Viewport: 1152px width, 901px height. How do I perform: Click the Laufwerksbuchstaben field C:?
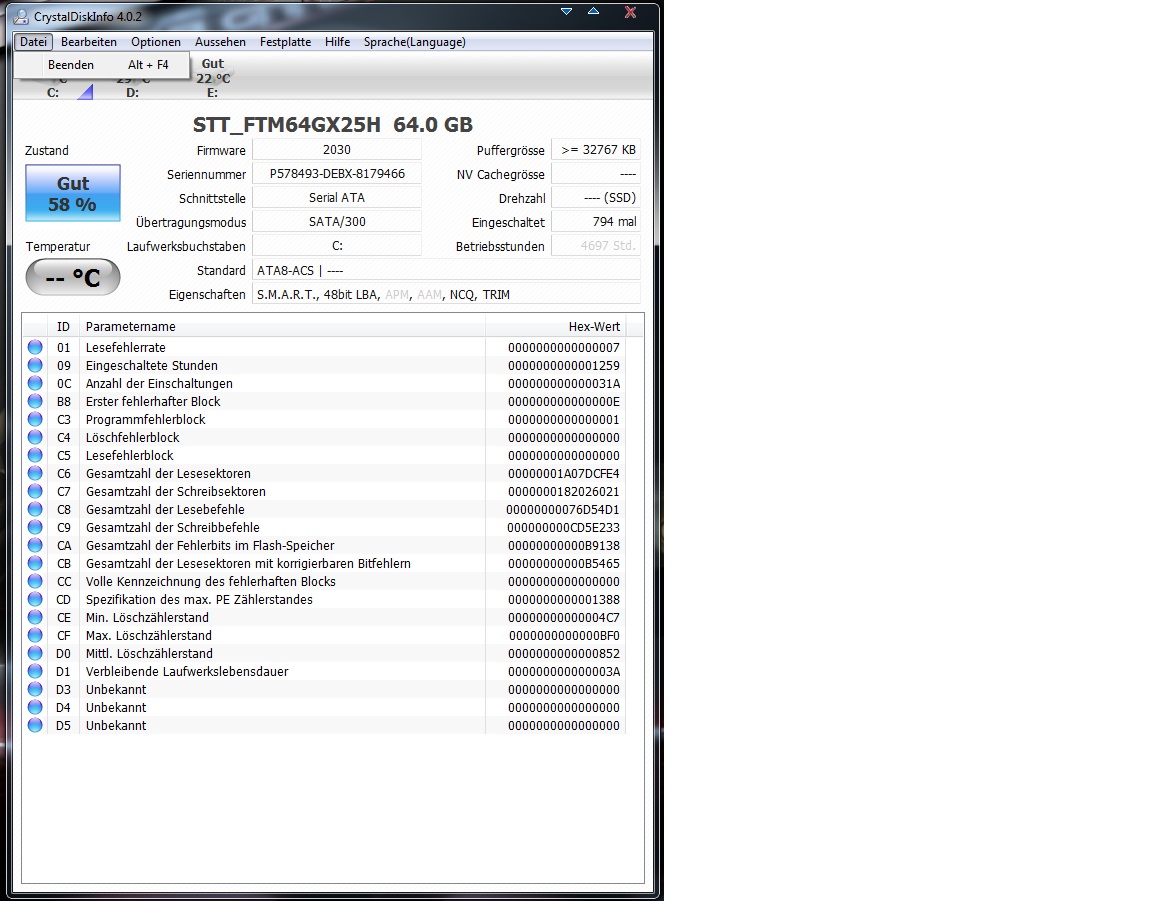click(x=336, y=245)
